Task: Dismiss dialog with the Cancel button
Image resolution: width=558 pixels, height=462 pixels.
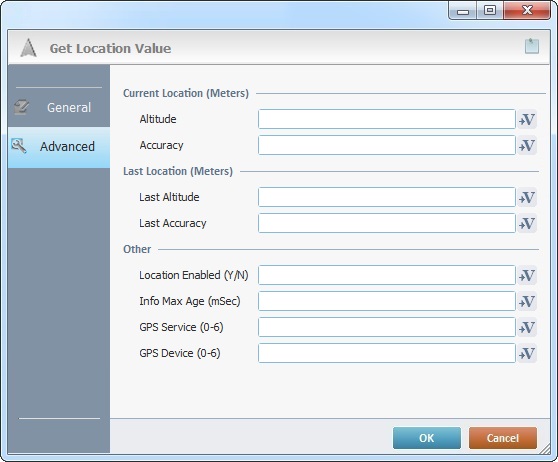Action: (x=502, y=438)
